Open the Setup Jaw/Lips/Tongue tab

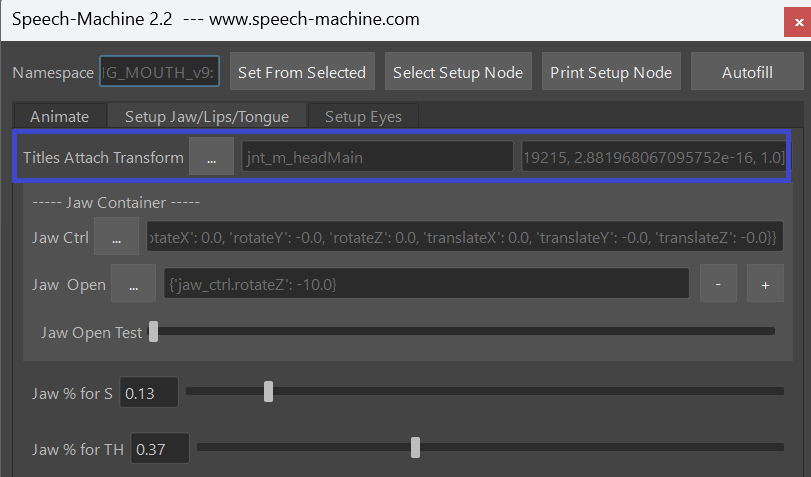[207, 117]
